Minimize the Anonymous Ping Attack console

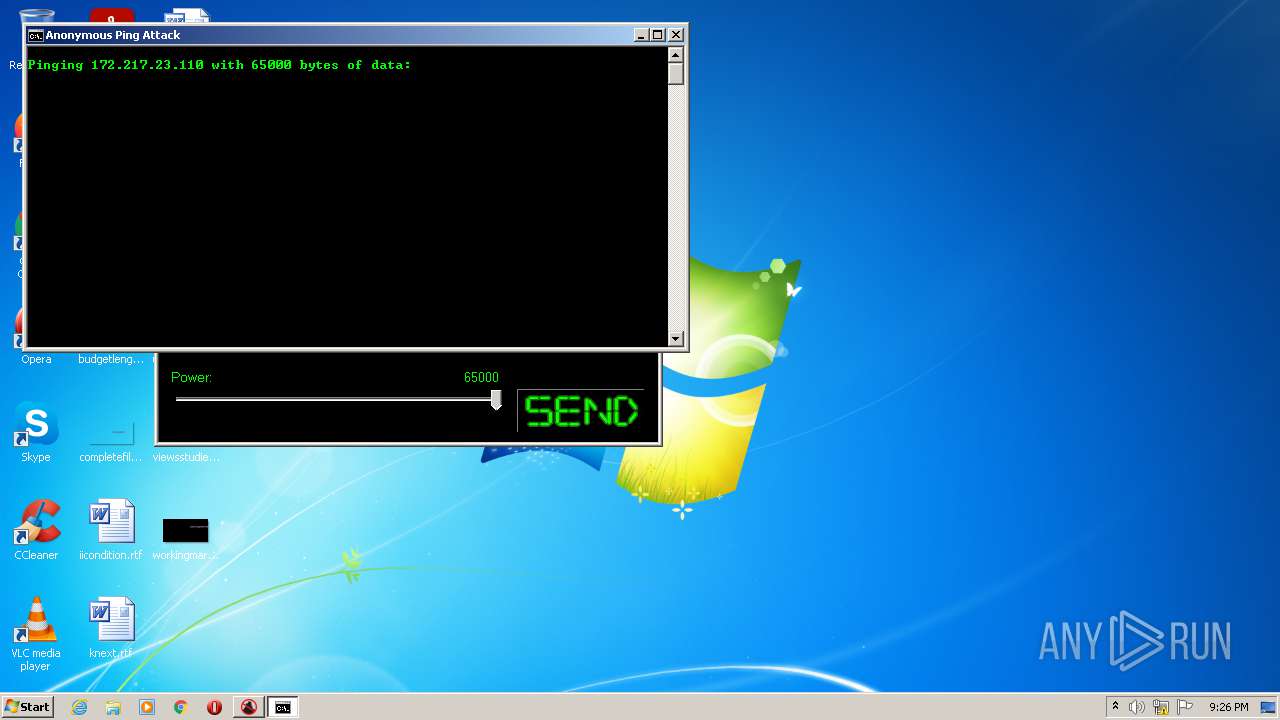(x=641, y=35)
